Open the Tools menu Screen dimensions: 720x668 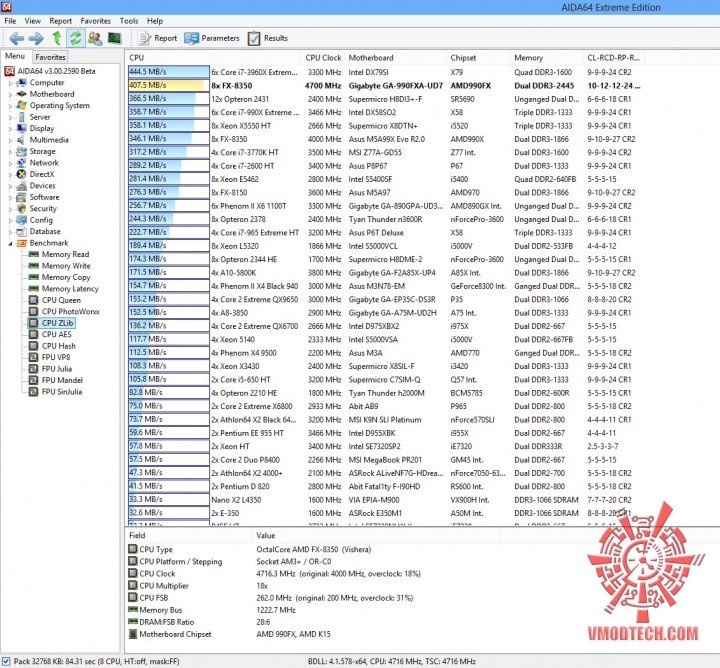click(129, 21)
